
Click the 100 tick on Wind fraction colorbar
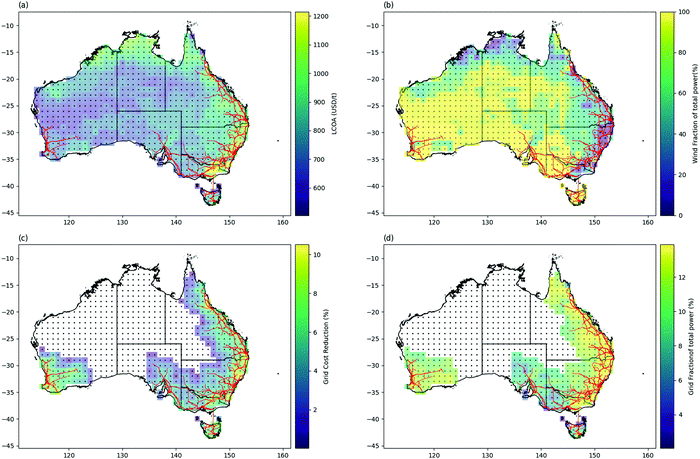point(685,12)
